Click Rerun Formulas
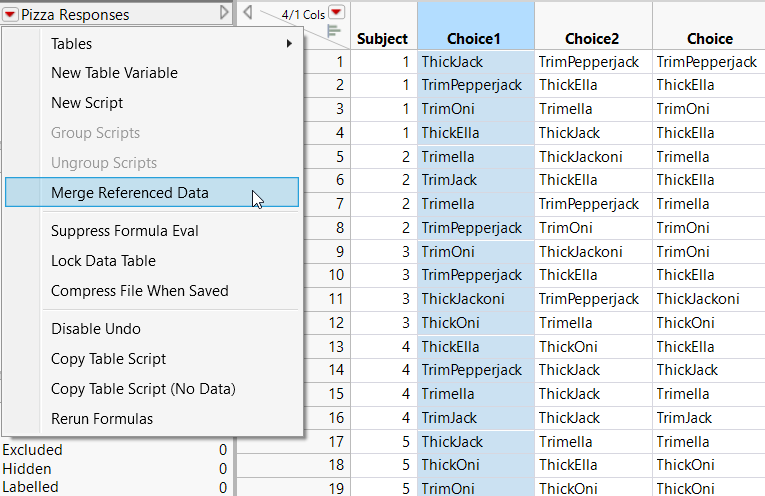 pyautogui.click(x=102, y=419)
